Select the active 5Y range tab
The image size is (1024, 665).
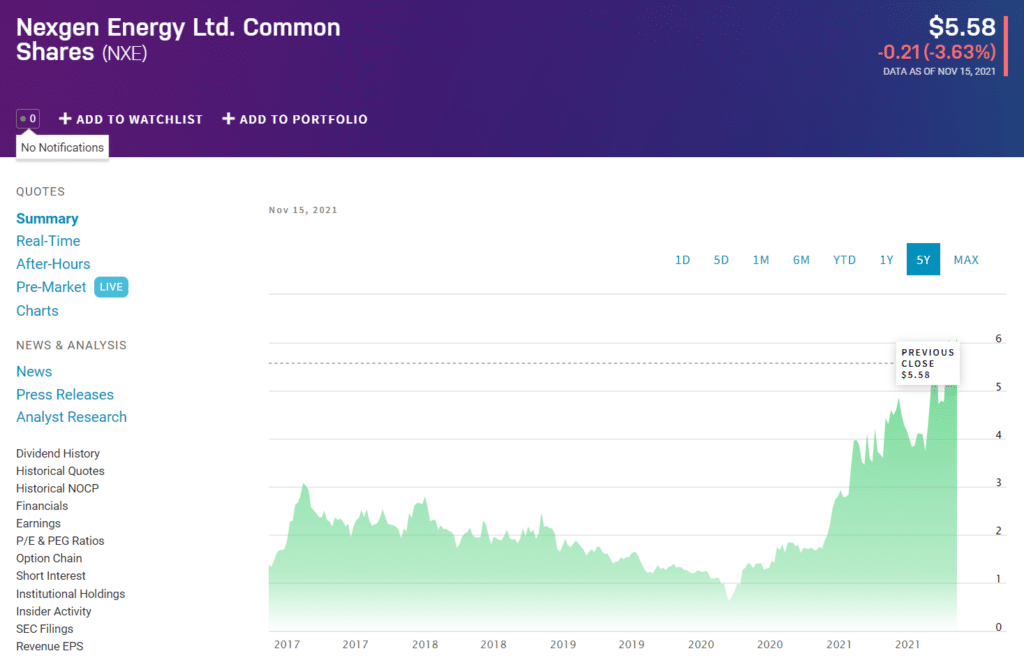(x=923, y=259)
